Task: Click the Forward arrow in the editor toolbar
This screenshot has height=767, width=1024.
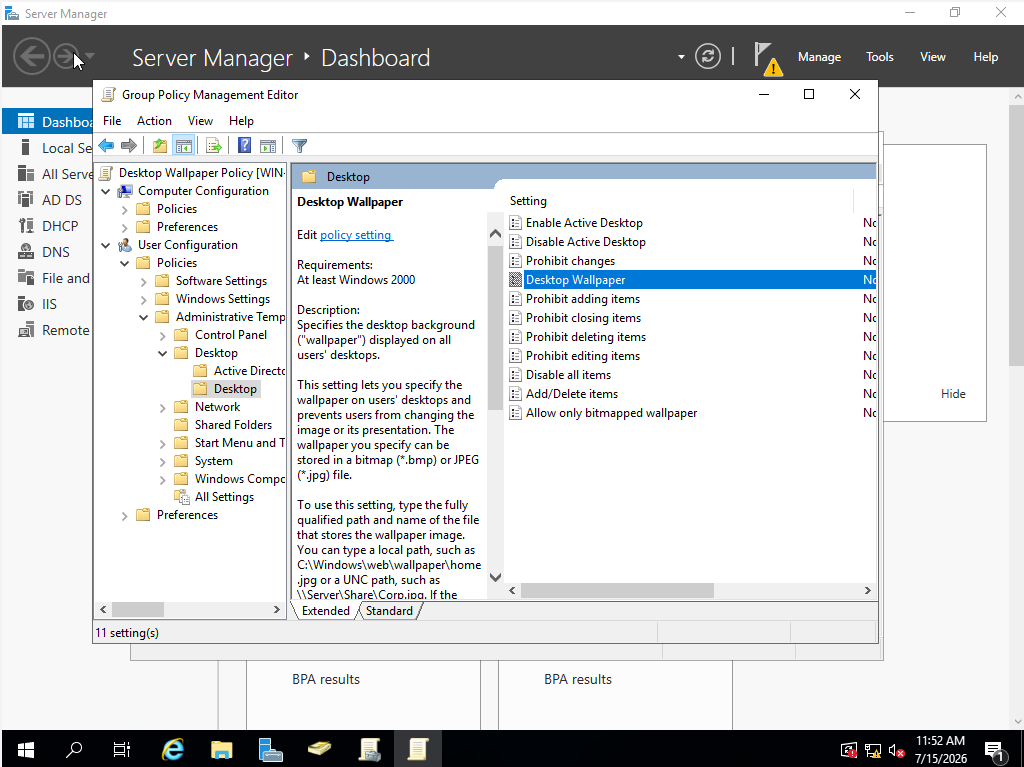Action: pos(129,146)
